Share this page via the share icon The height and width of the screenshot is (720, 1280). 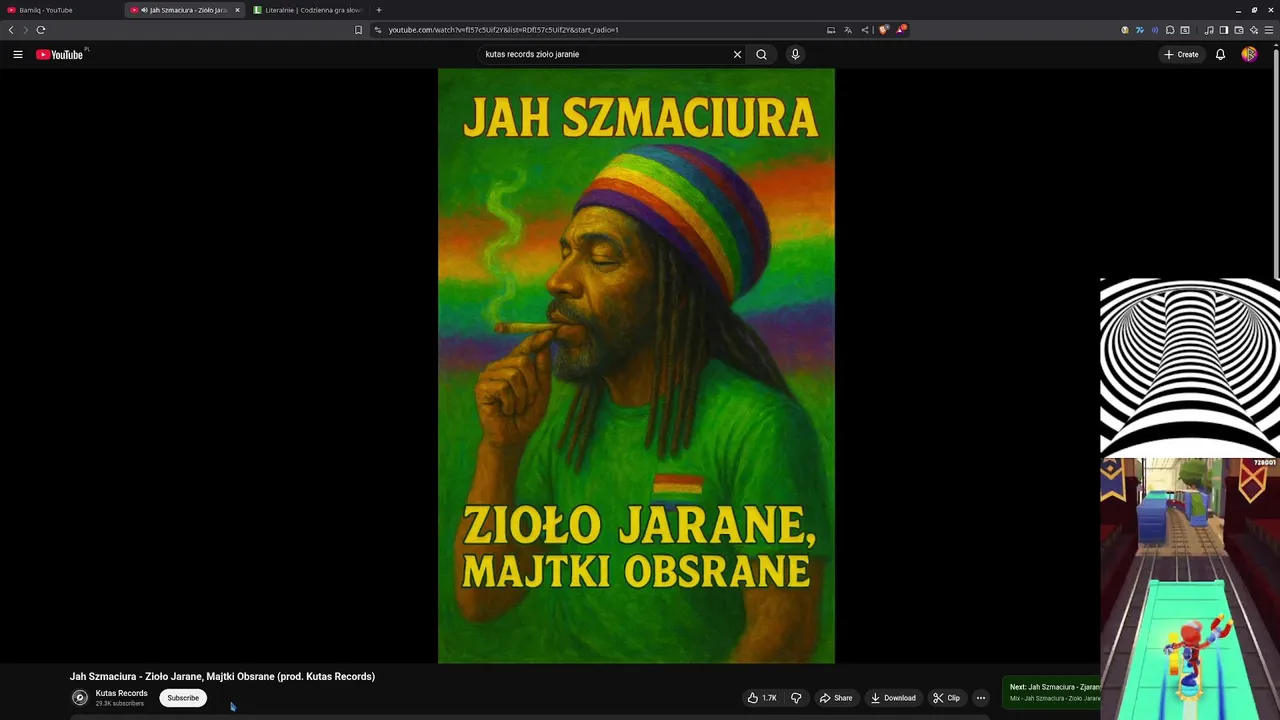tap(864, 30)
